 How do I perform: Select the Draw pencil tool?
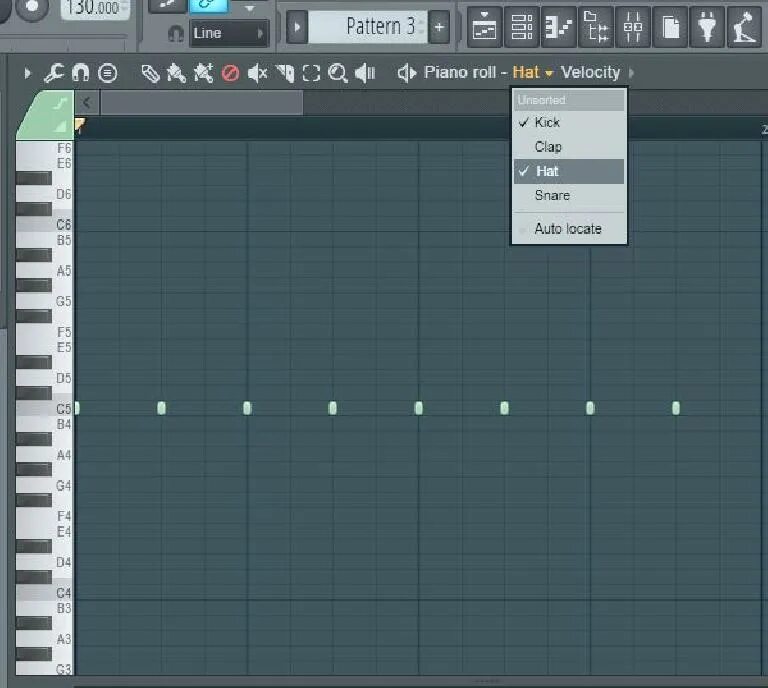click(x=150, y=73)
